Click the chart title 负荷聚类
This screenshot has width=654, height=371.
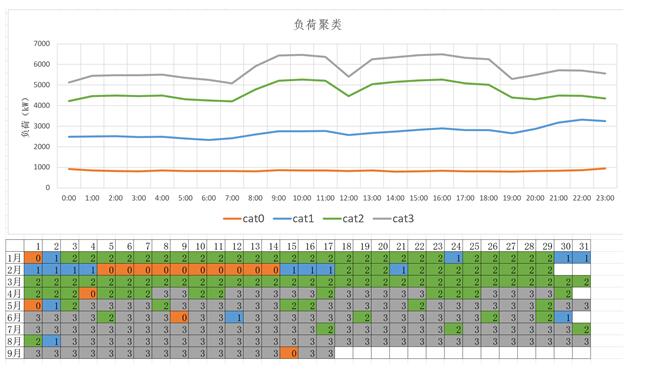(318, 25)
